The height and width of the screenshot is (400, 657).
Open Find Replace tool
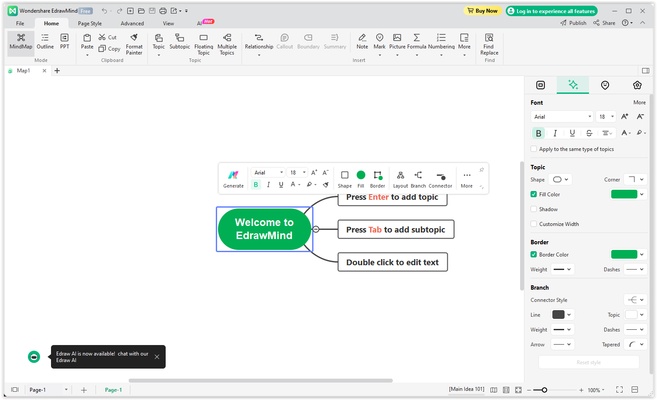pyautogui.click(x=489, y=44)
